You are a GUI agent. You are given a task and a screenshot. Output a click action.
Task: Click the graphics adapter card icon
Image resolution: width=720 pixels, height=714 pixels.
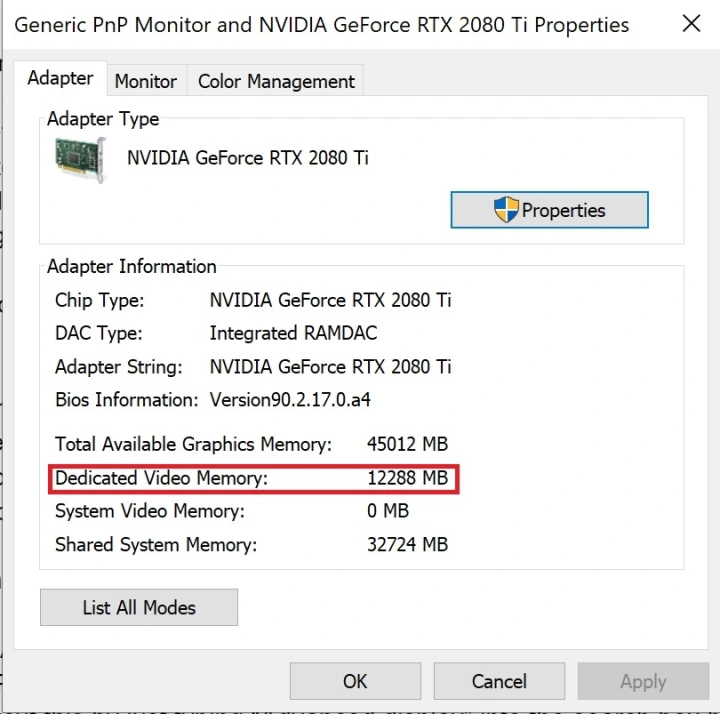(x=80, y=159)
